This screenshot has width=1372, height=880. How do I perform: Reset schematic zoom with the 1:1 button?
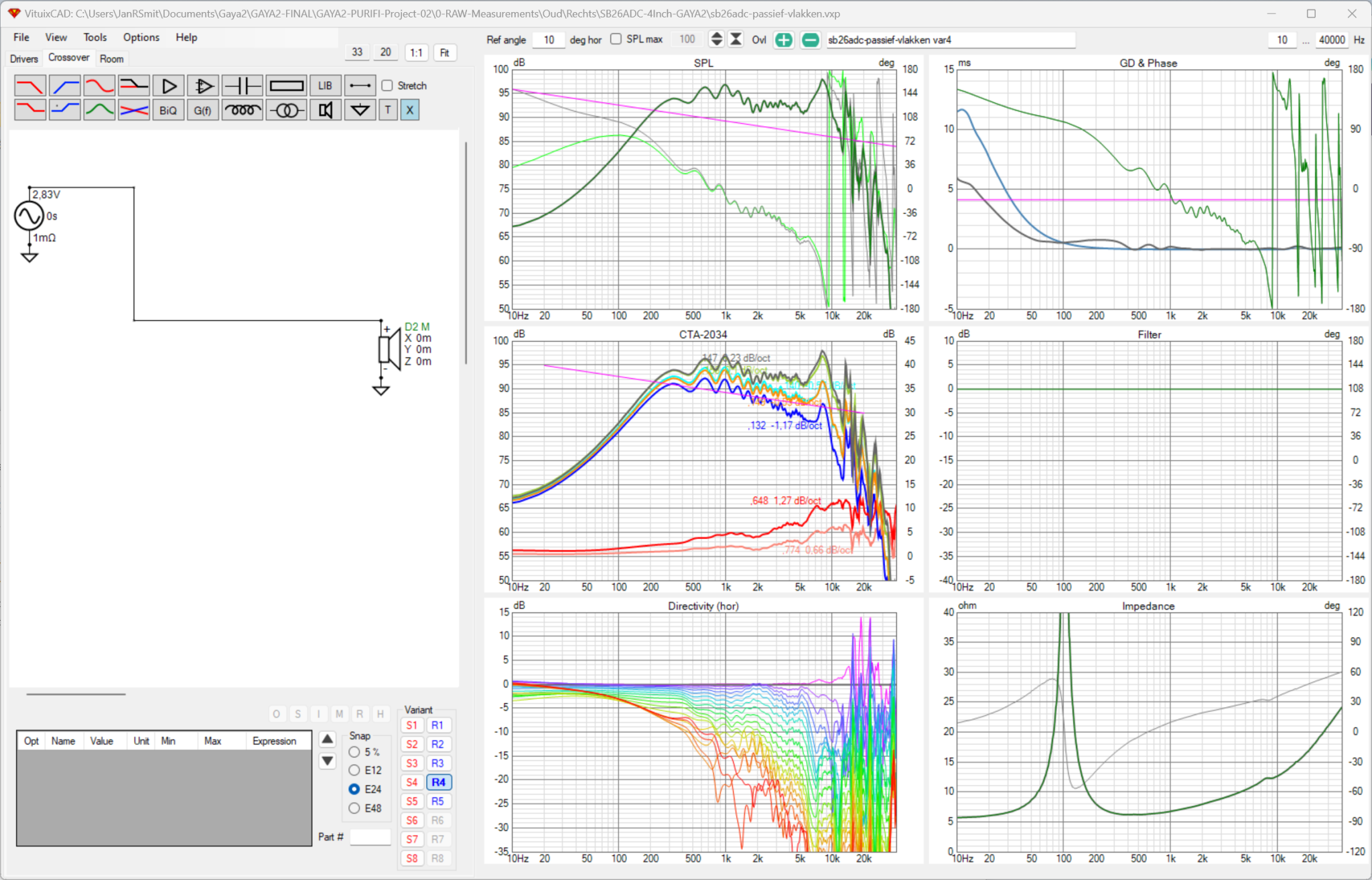417,52
